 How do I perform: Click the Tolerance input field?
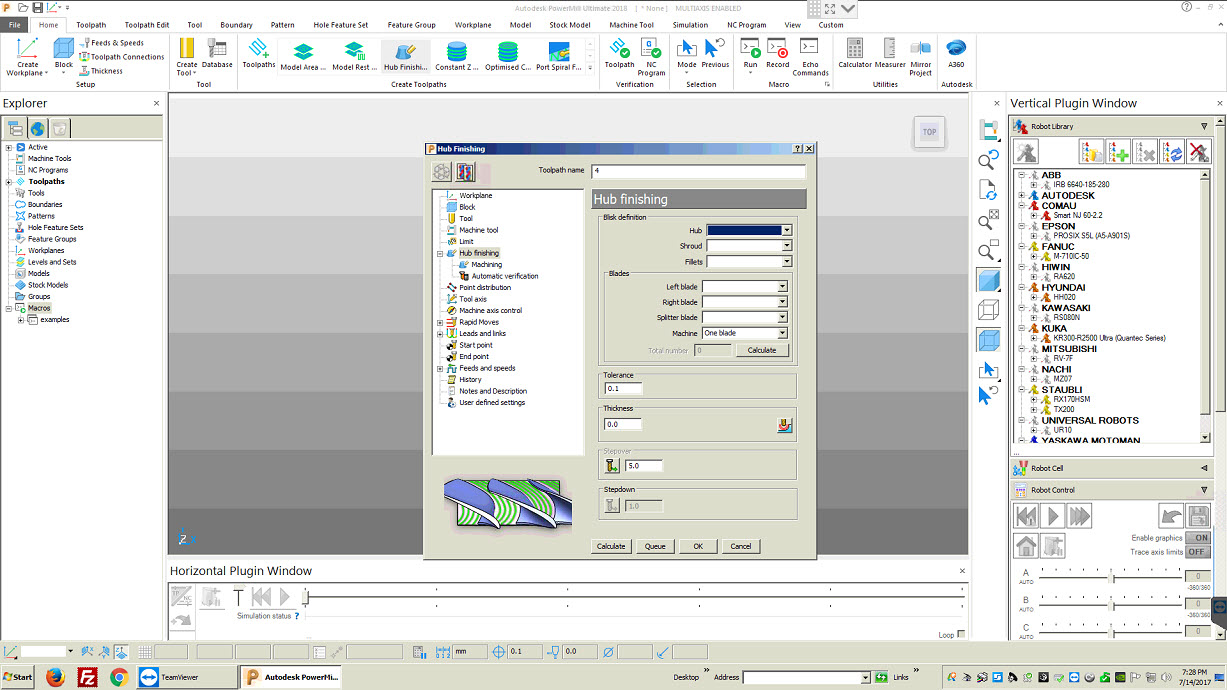point(623,388)
